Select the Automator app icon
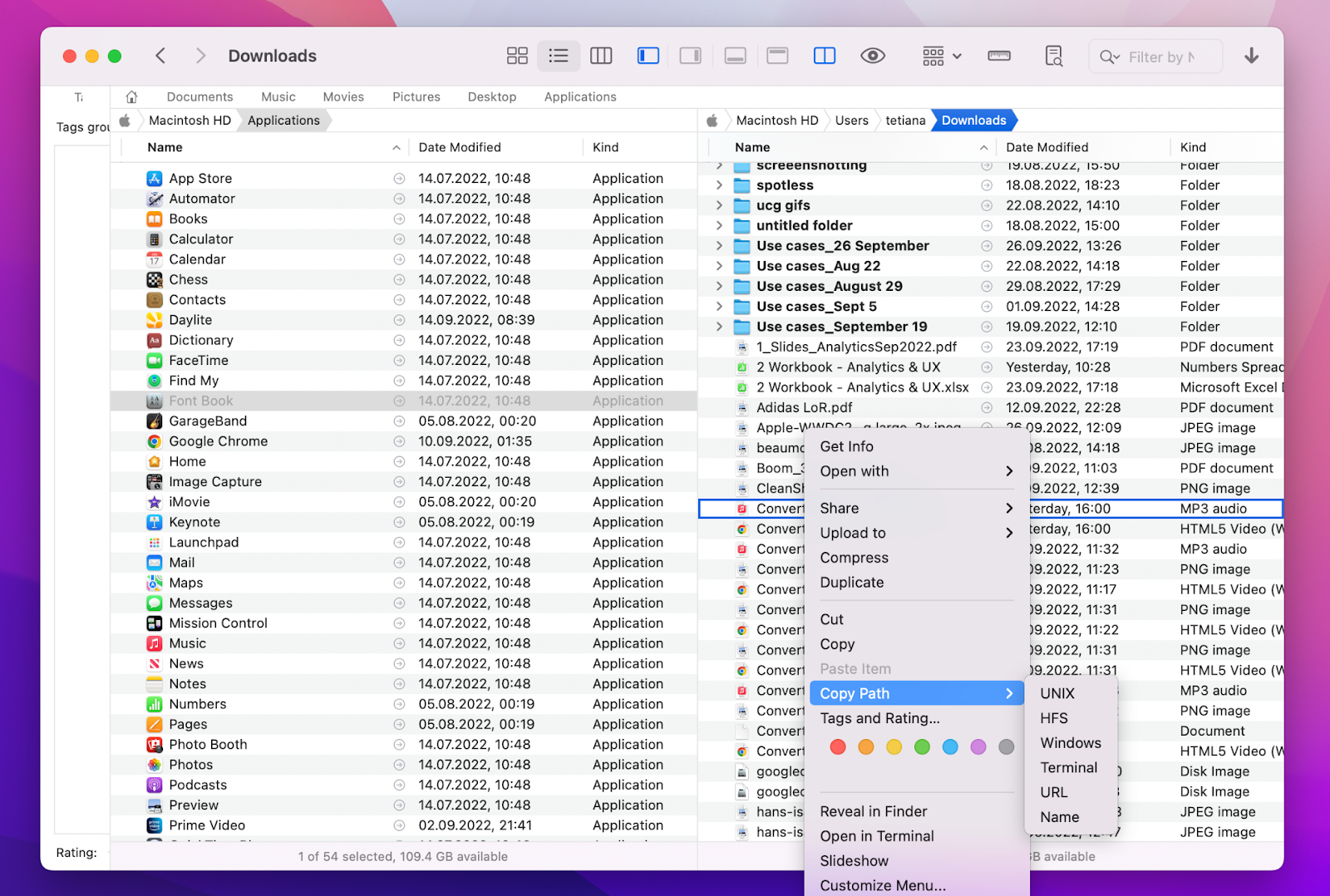Image resolution: width=1330 pixels, height=896 pixels. click(155, 199)
